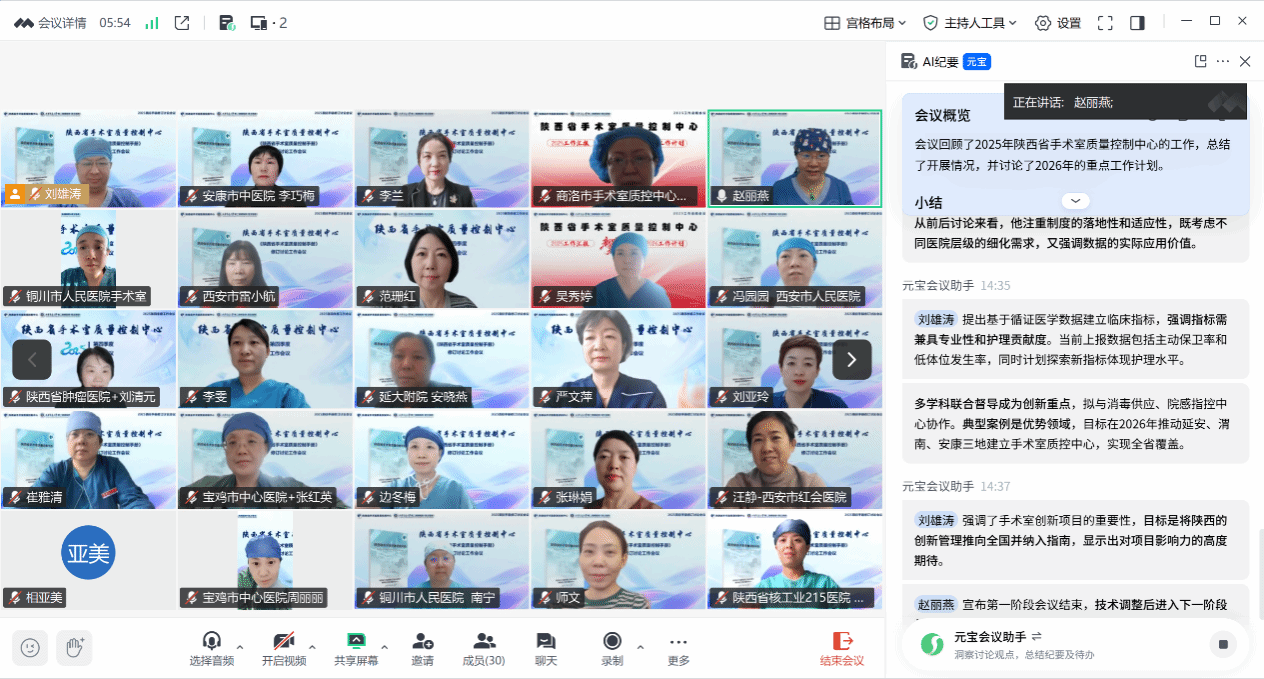Open the 邀请 invite icon

[x=422, y=648]
